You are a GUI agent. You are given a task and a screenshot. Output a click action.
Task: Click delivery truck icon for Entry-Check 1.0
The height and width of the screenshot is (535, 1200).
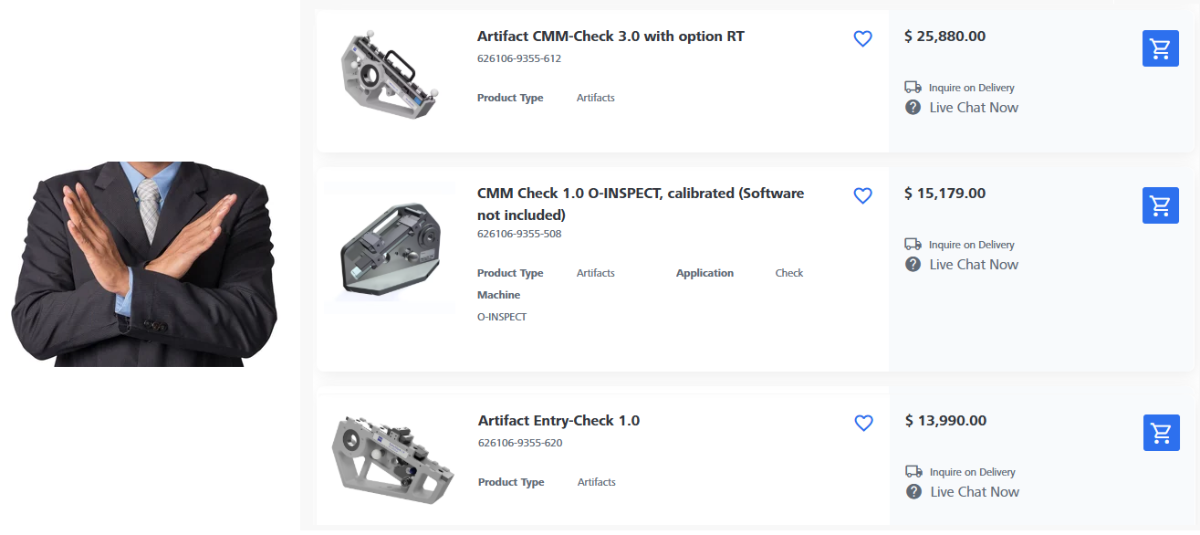pos(914,471)
